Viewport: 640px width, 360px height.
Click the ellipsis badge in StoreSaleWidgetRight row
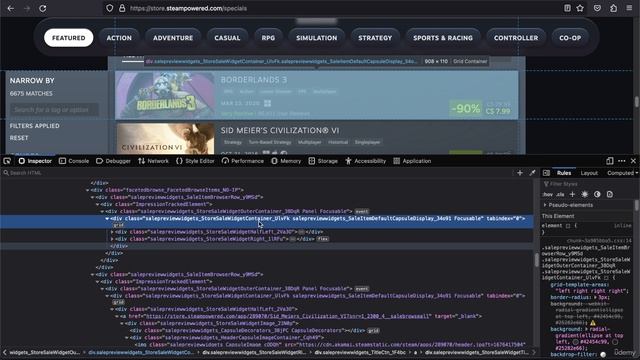pos(293,239)
